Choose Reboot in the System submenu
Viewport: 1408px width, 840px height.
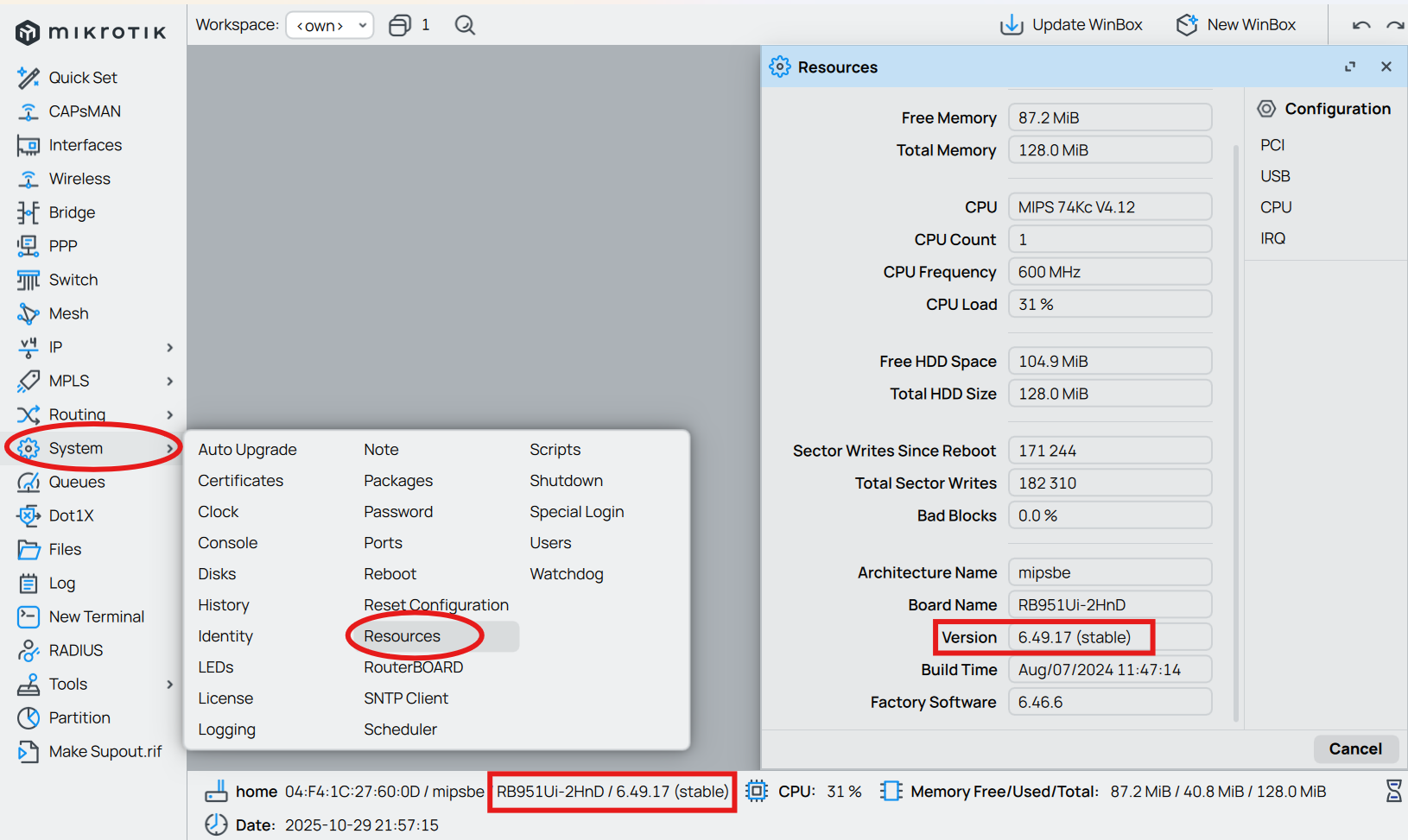click(x=390, y=574)
